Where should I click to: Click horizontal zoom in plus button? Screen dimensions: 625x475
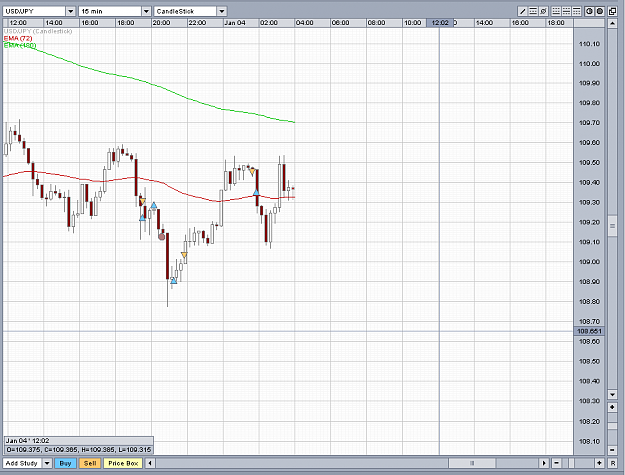[599, 463]
